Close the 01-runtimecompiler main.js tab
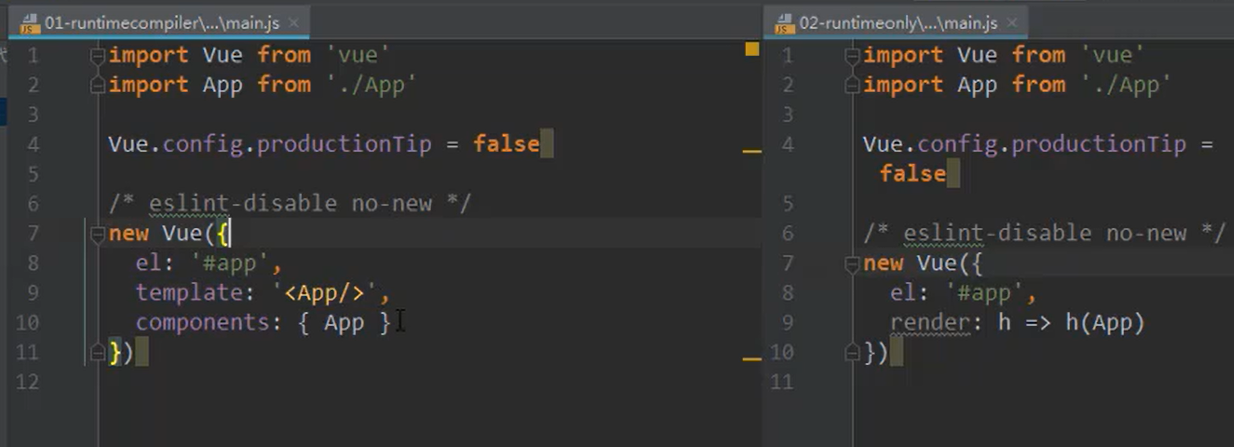The width and height of the screenshot is (1234, 447). click(296, 23)
